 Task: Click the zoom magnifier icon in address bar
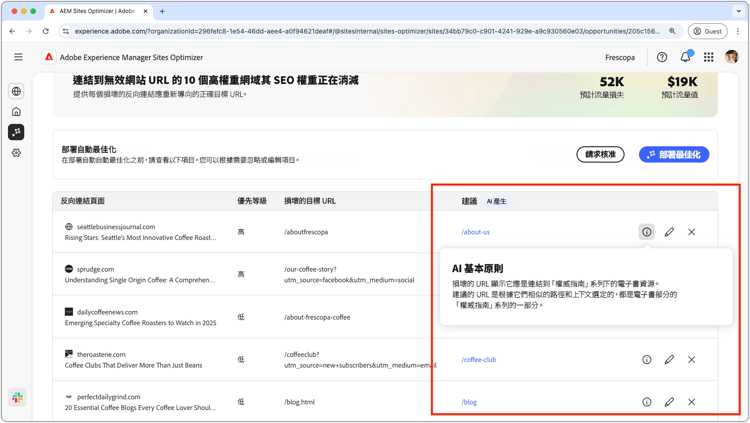[673, 31]
